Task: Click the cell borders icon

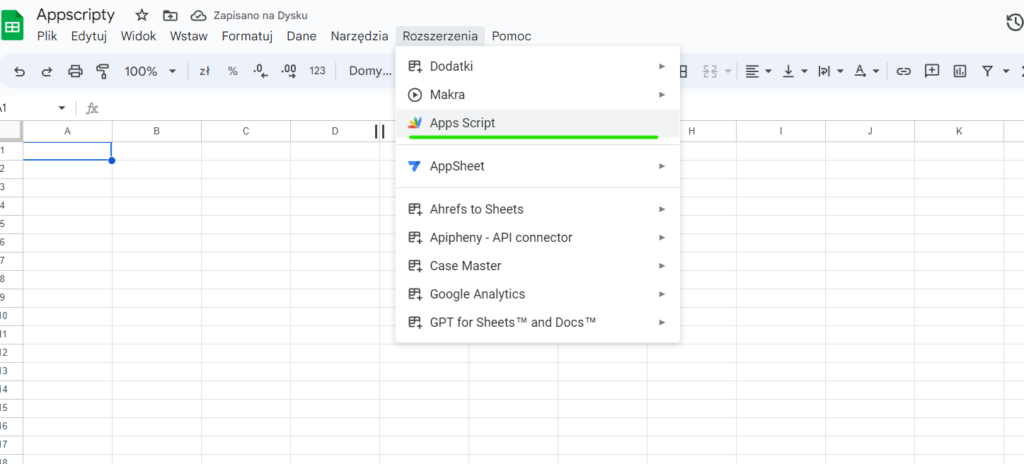Action: [683, 71]
